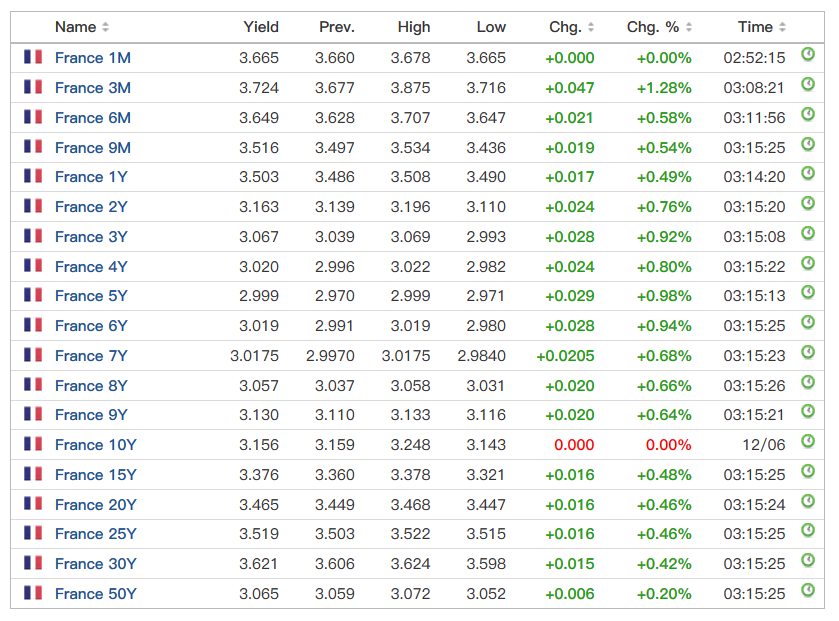
Task: Click the clock icon in France 20Y row
Action: point(808,501)
